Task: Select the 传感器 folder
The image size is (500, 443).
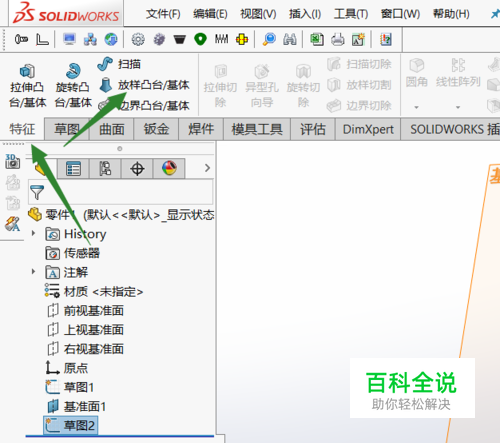Action: tap(72, 253)
